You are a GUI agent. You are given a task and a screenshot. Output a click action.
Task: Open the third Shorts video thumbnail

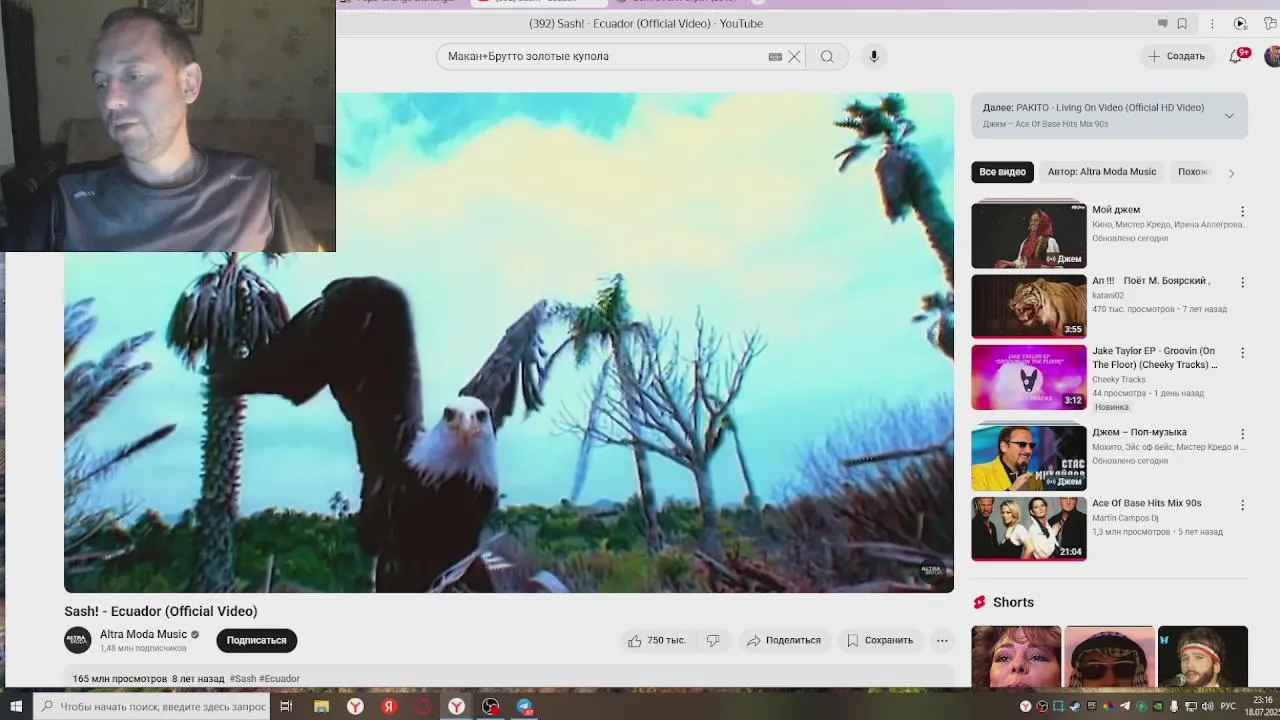[1203, 657]
